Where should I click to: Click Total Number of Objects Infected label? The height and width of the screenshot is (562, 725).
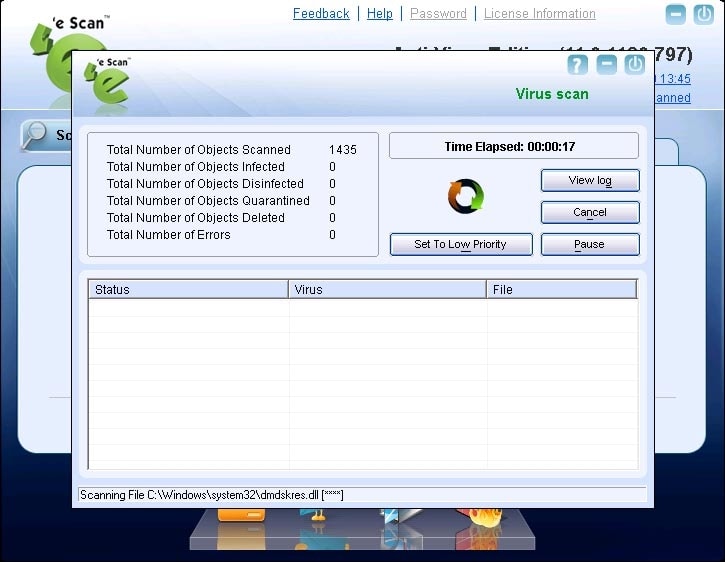196,167
